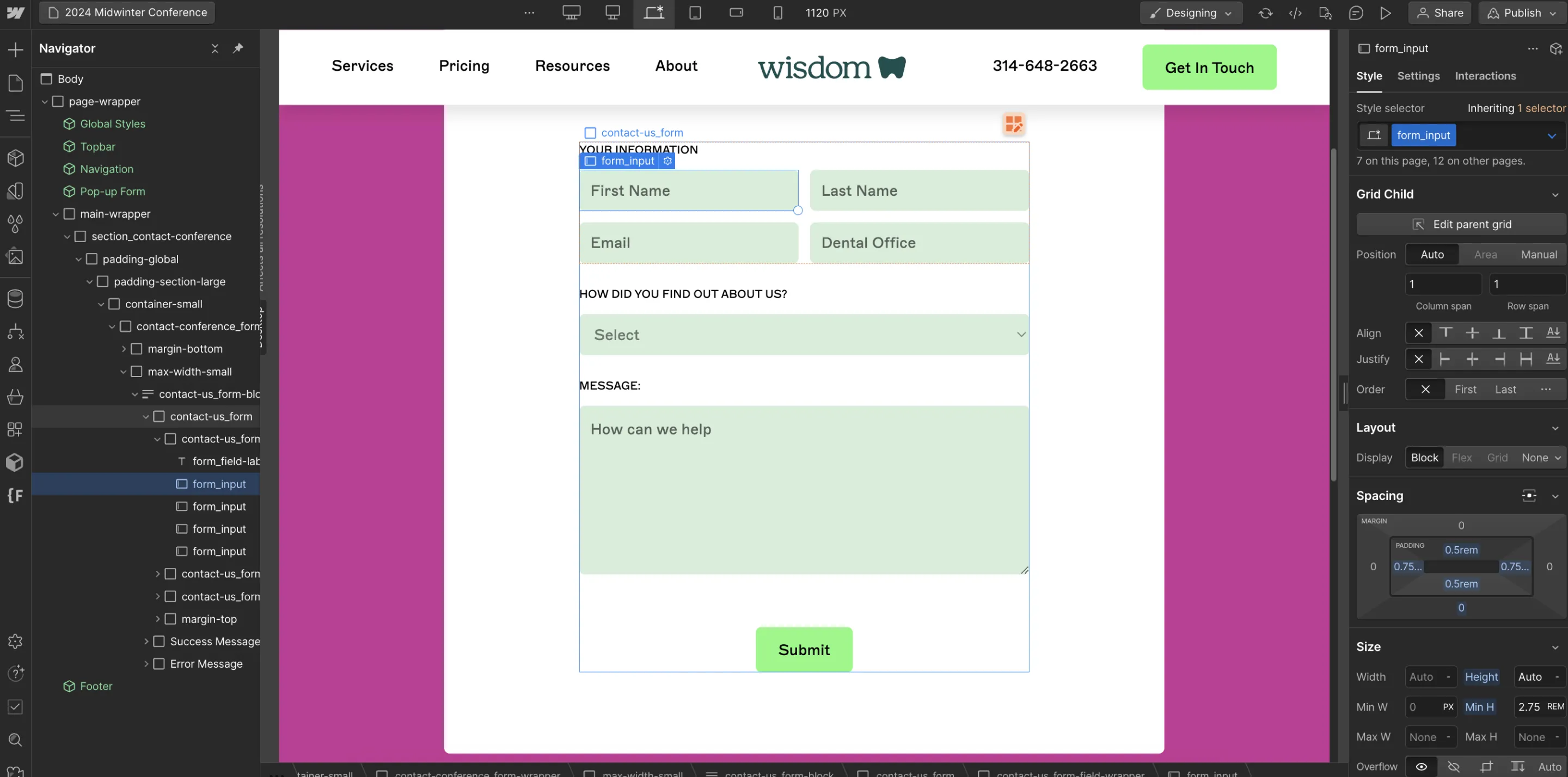Click the Min H value field

(x=1528, y=706)
